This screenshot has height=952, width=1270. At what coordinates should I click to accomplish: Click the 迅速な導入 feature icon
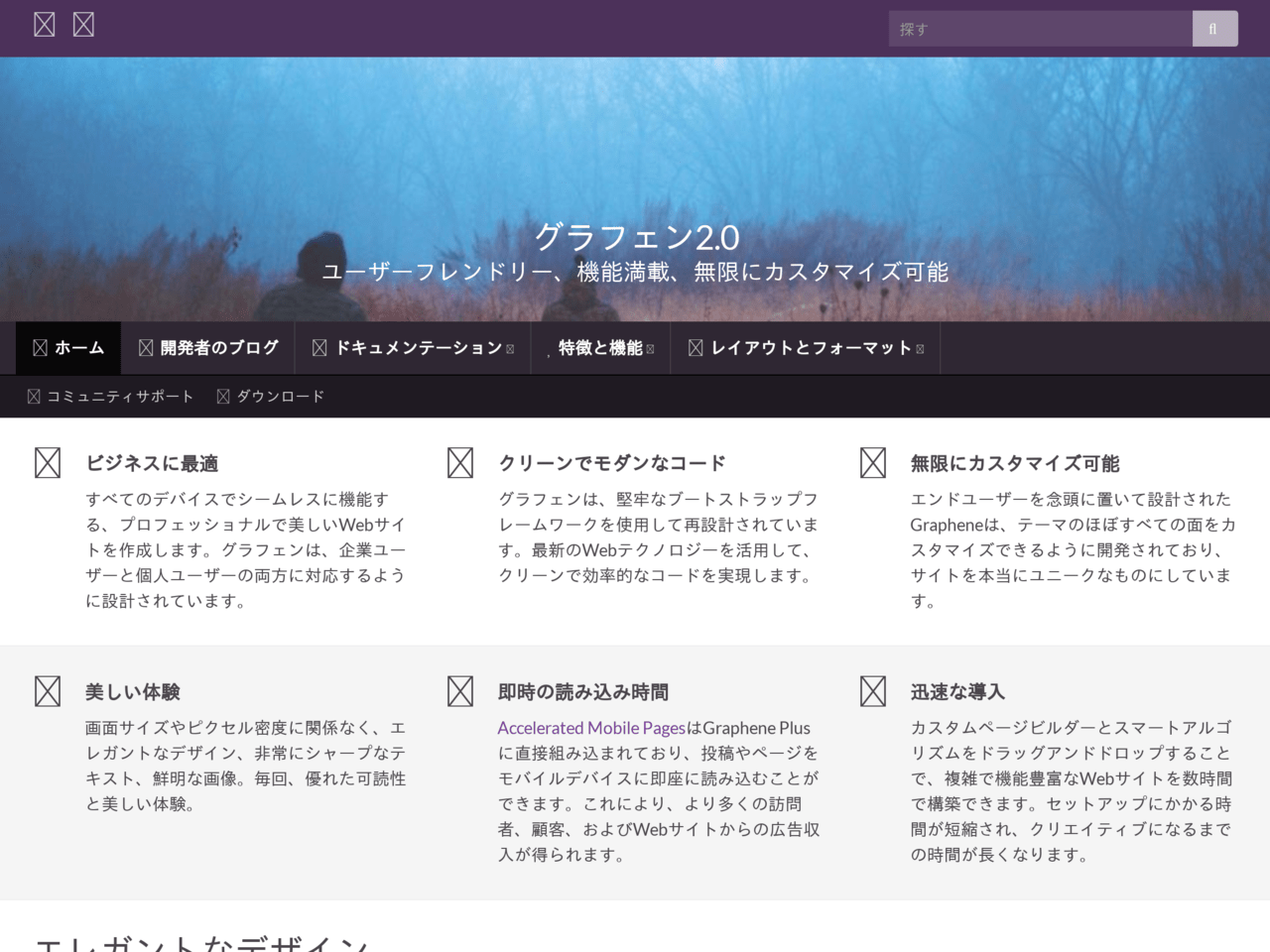point(873,691)
